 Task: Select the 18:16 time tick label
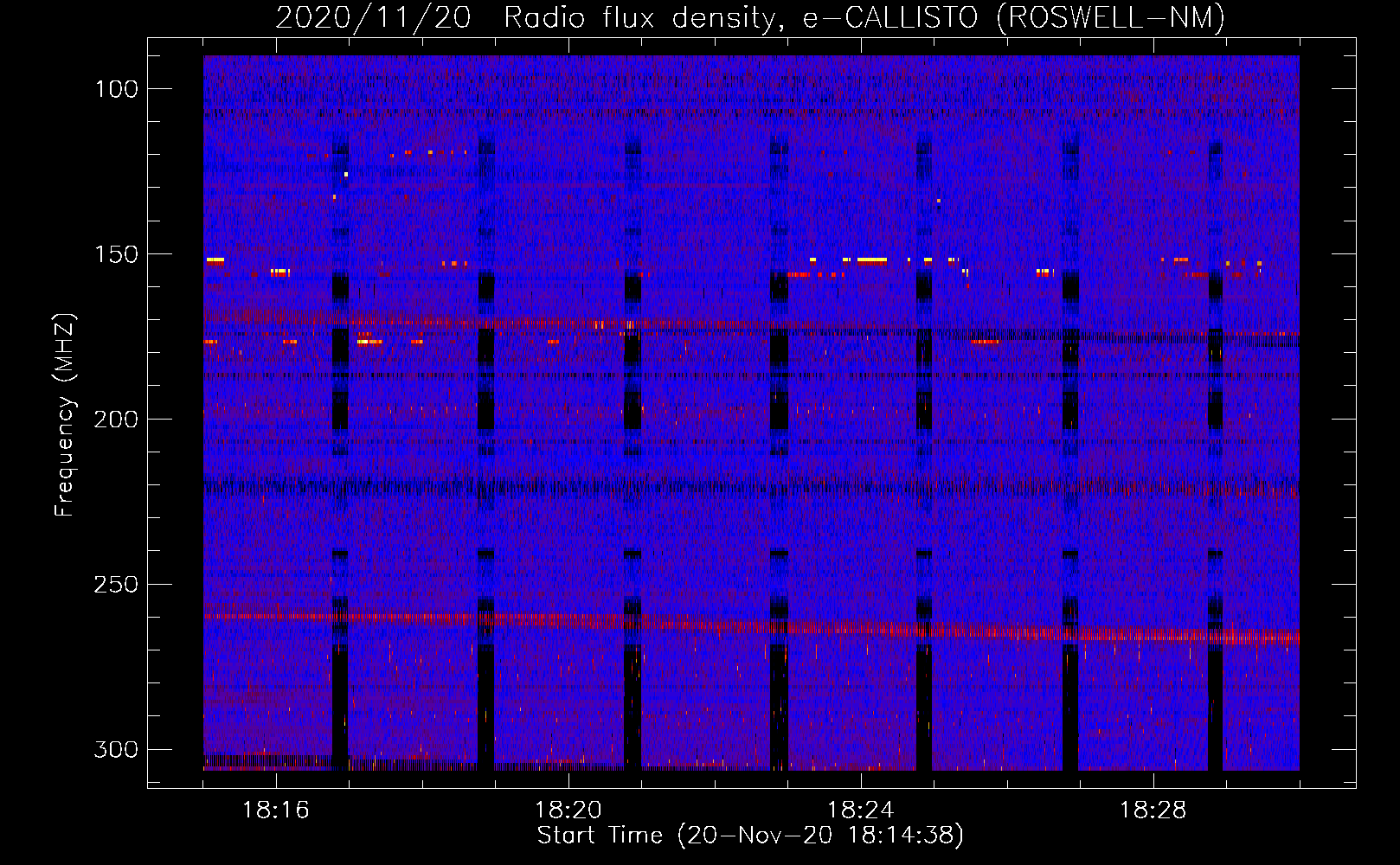276,811
